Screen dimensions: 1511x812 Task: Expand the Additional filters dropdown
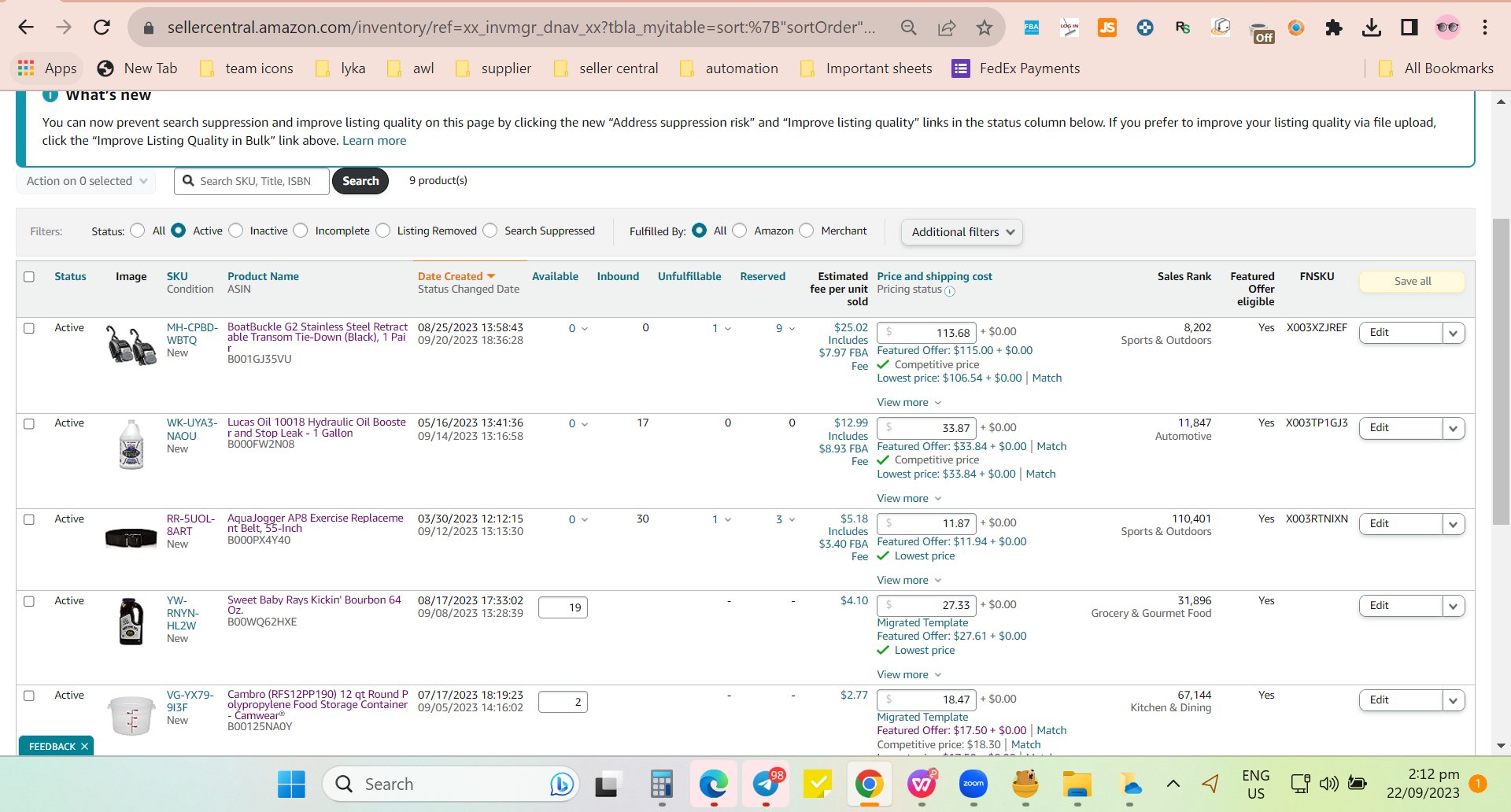pos(962,232)
